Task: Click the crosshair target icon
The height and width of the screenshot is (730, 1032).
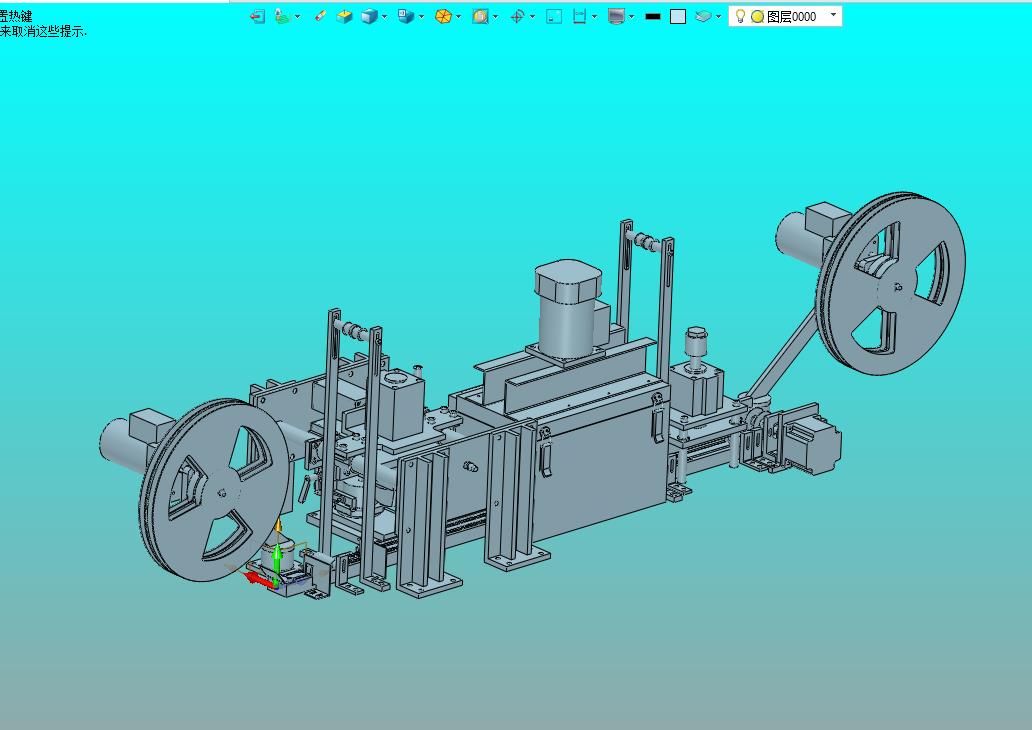Action: (x=517, y=16)
